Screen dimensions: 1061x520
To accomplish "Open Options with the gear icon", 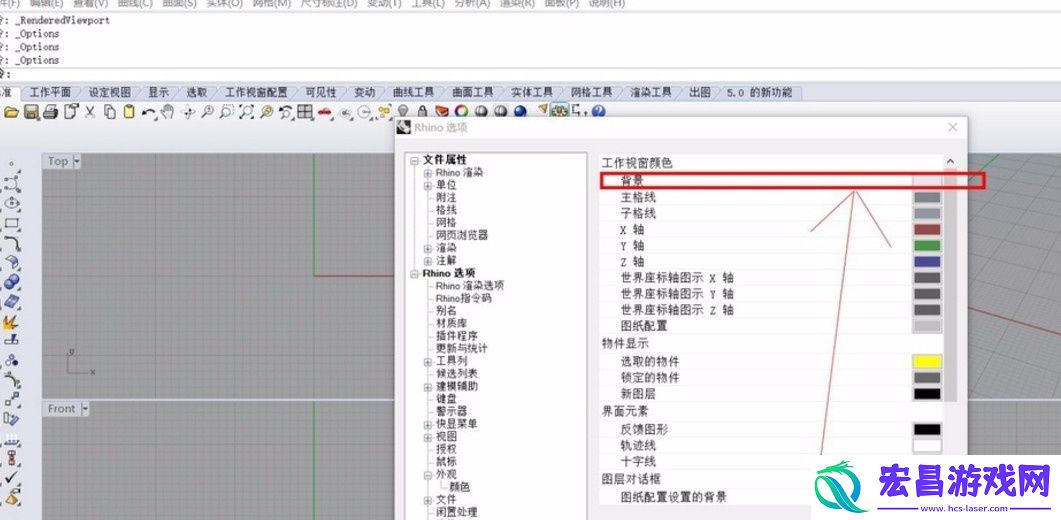I will [559, 112].
